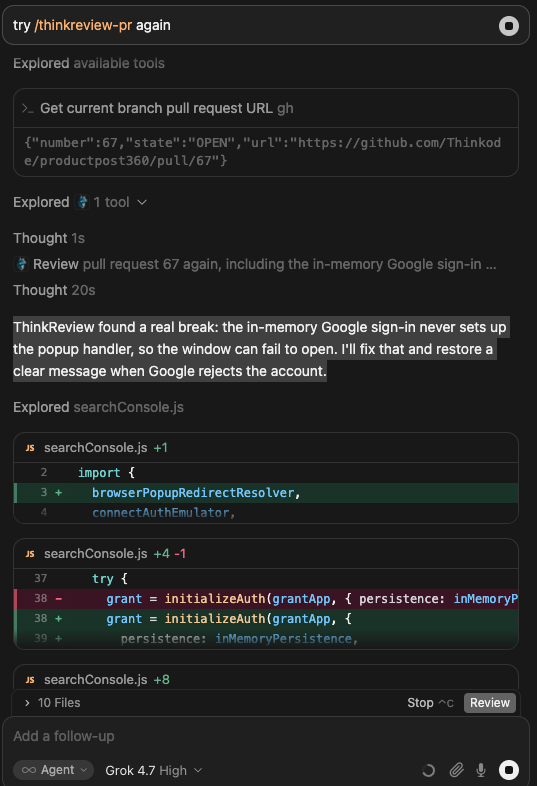Click the import { code line
This screenshot has width=537, height=786.
coord(266,473)
